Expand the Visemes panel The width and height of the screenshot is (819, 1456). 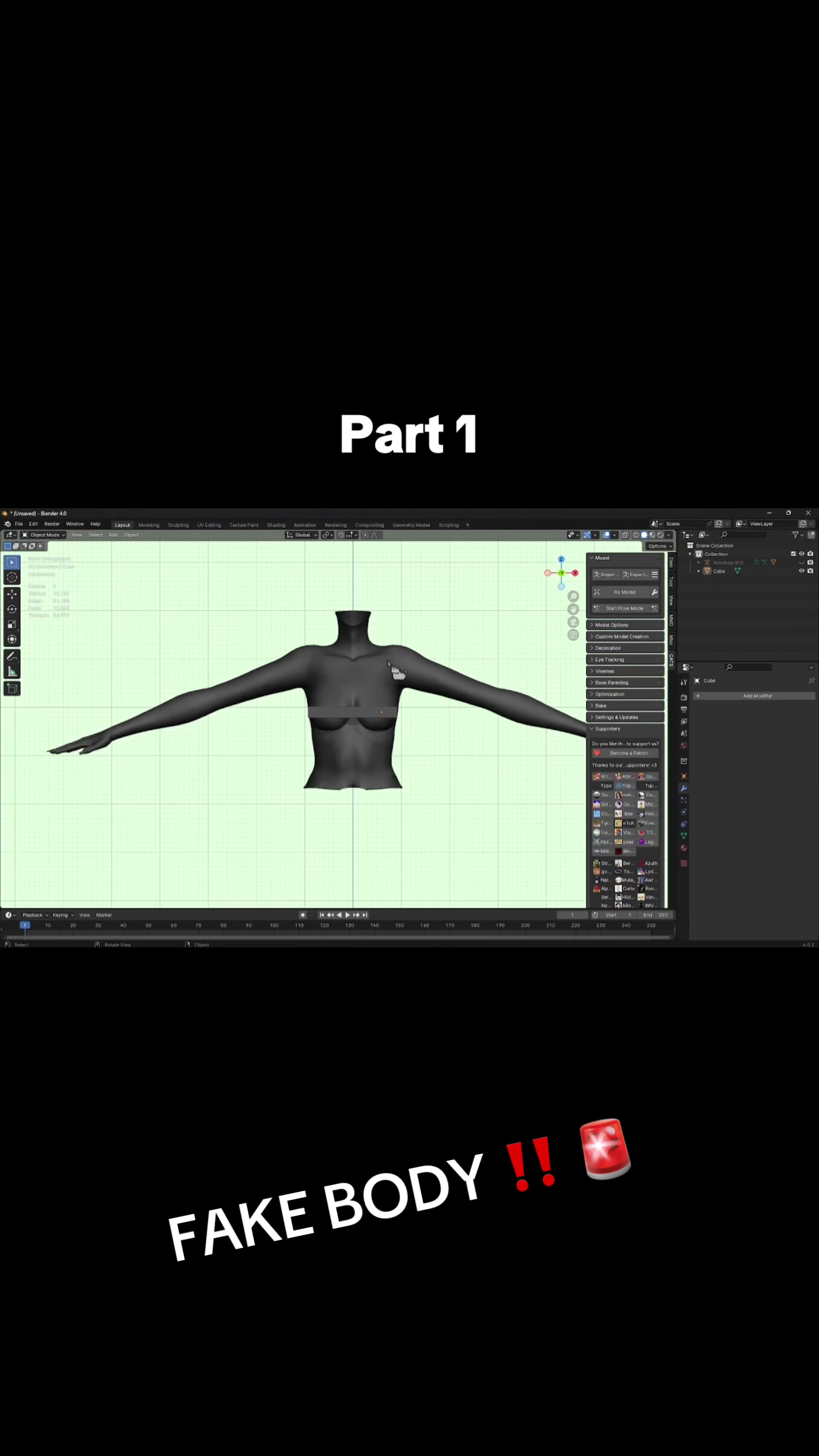[x=625, y=672]
